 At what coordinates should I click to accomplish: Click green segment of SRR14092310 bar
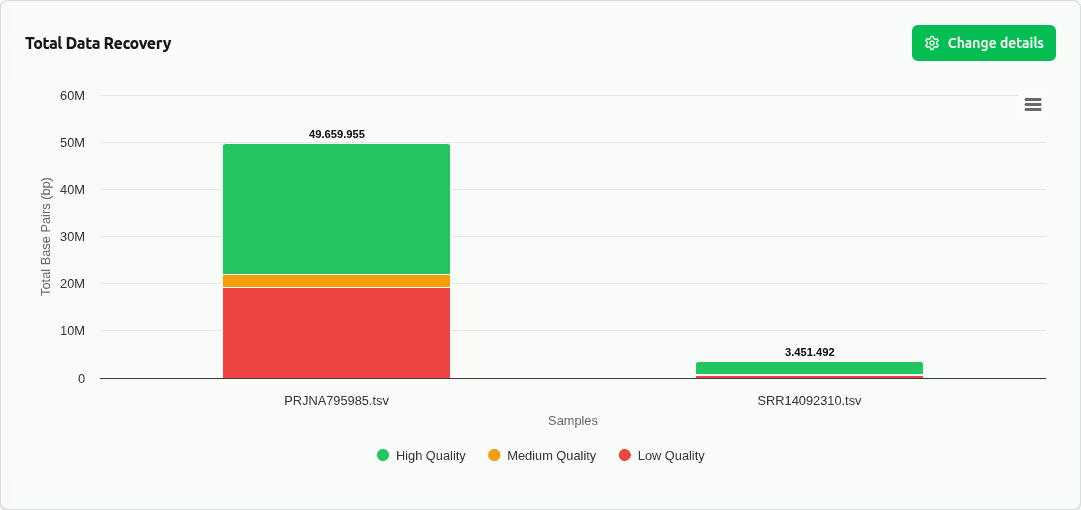pyautogui.click(x=809, y=368)
